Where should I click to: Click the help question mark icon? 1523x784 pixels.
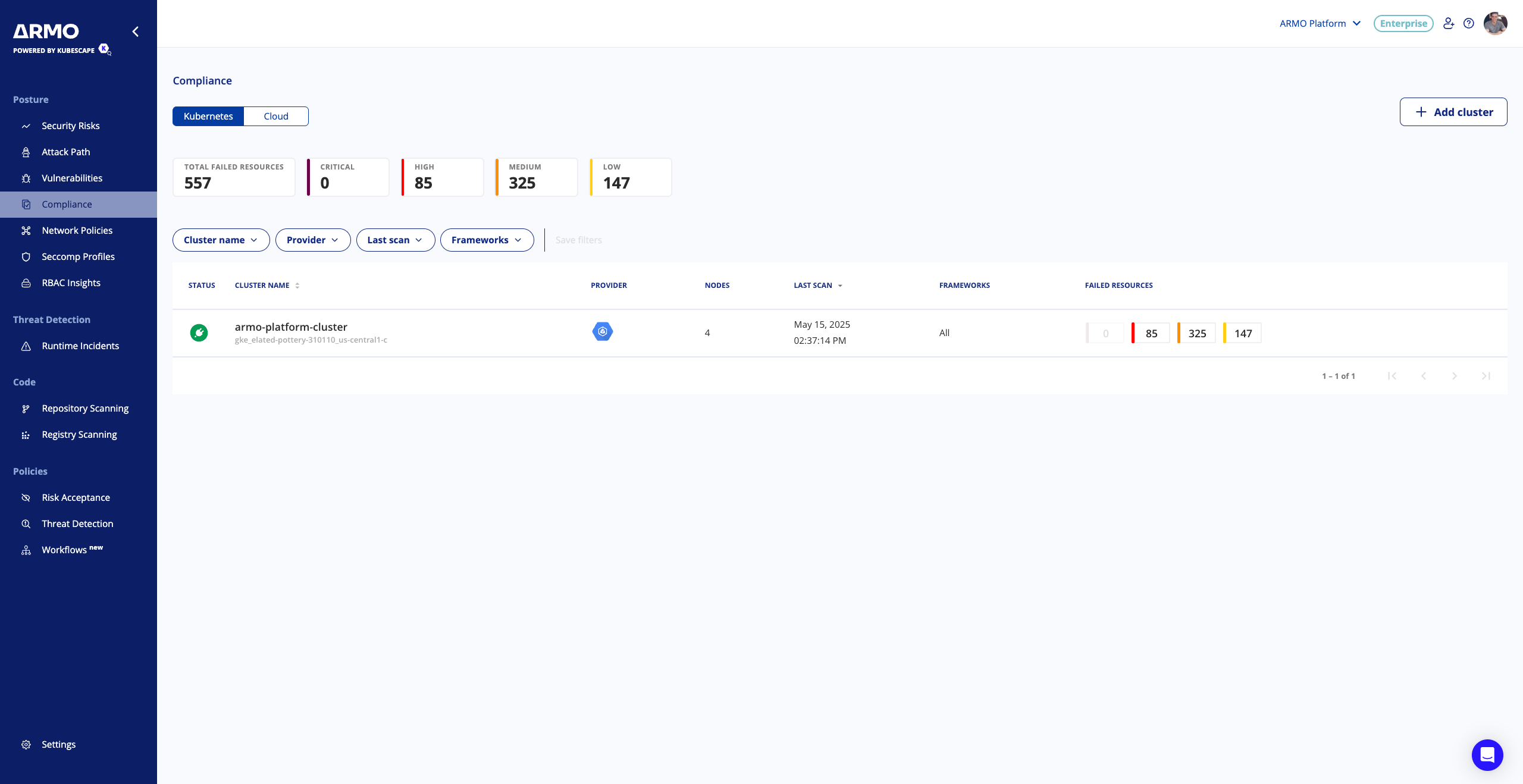[1469, 24]
